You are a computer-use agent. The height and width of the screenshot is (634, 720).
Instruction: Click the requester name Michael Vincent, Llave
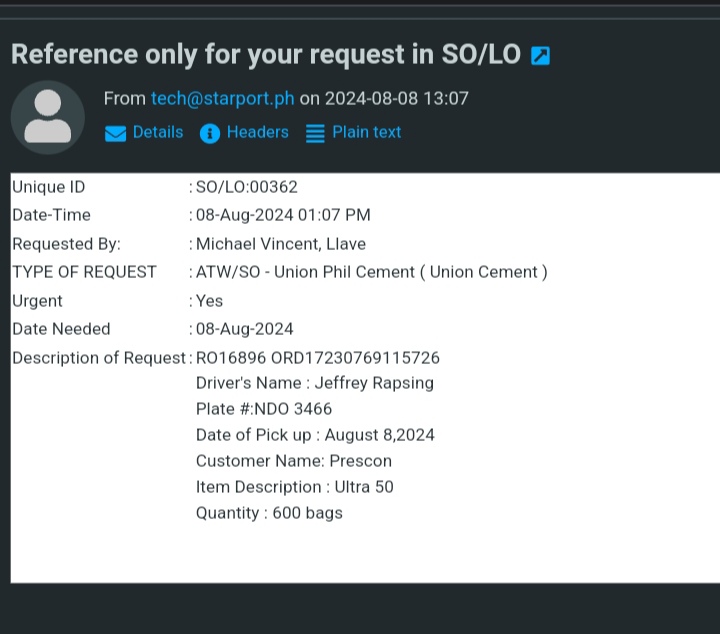[281, 244]
